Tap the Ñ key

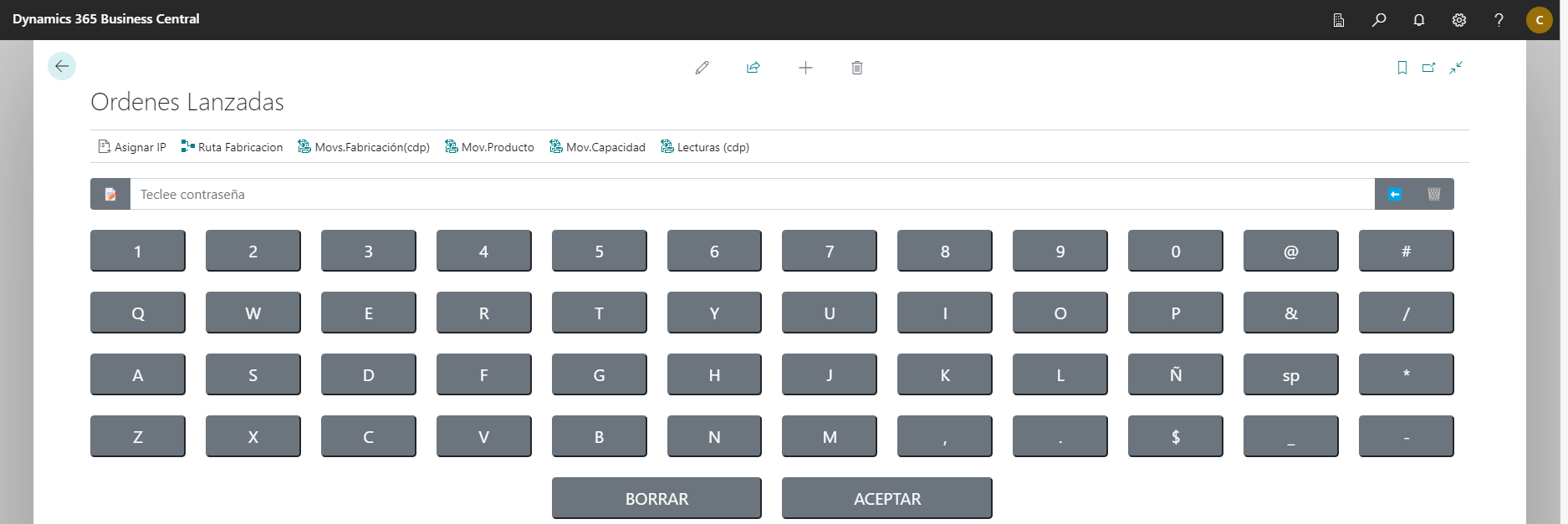[x=1176, y=374]
